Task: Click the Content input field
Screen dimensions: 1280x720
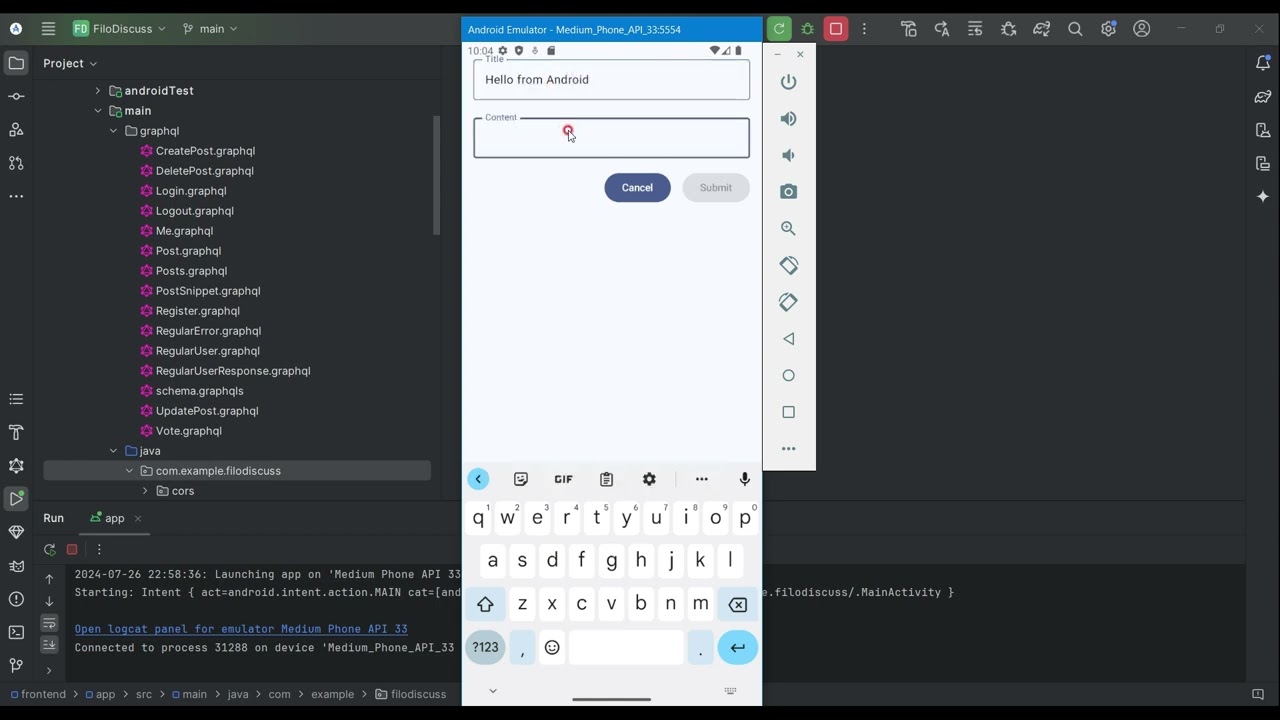Action: pyautogui.click(x=611, y=138)
